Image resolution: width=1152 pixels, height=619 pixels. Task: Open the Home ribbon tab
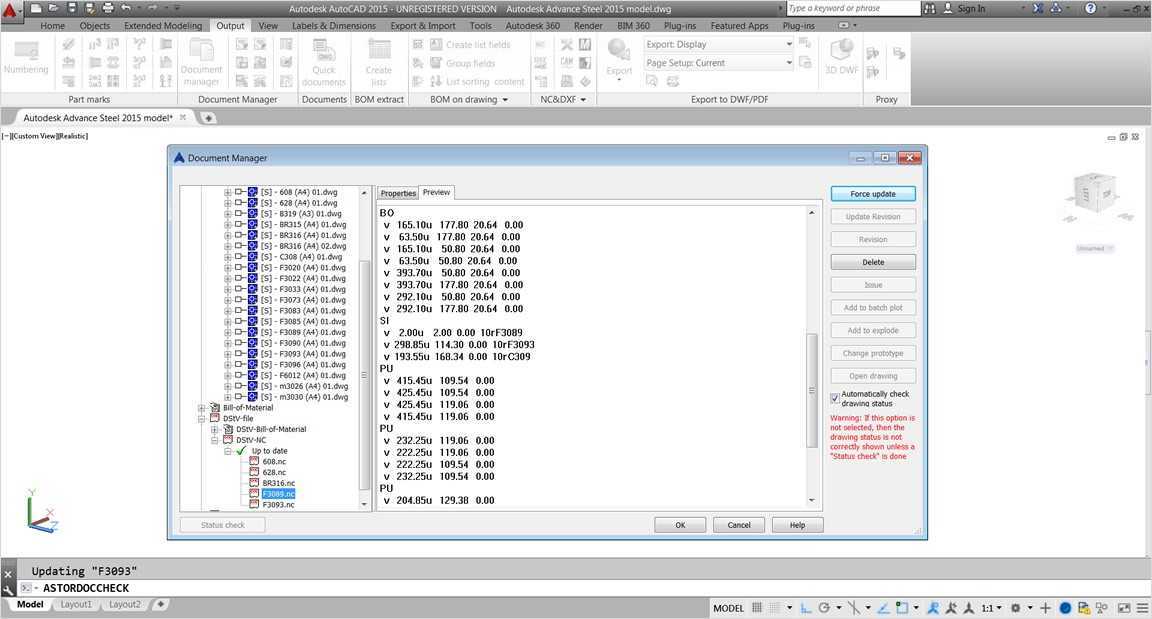[x=53, y=26]
